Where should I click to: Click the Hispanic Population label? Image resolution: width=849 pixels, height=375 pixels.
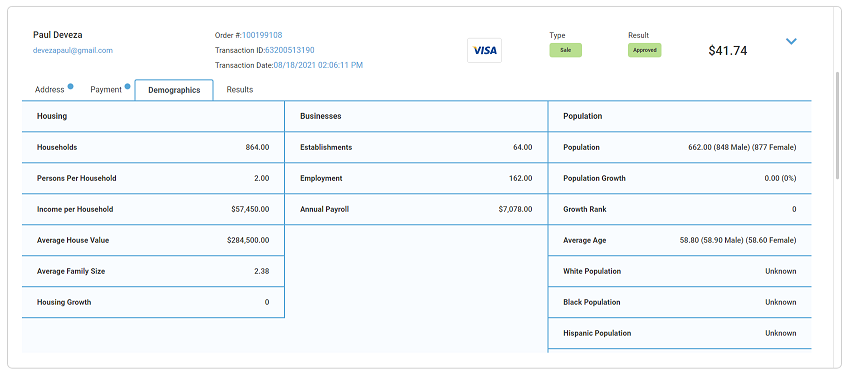(597, 333)
